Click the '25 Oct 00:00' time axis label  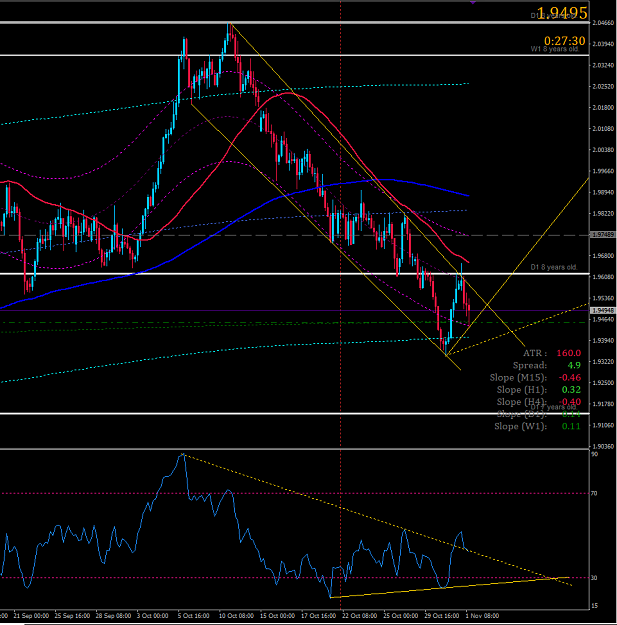click(x=401, y=616)
